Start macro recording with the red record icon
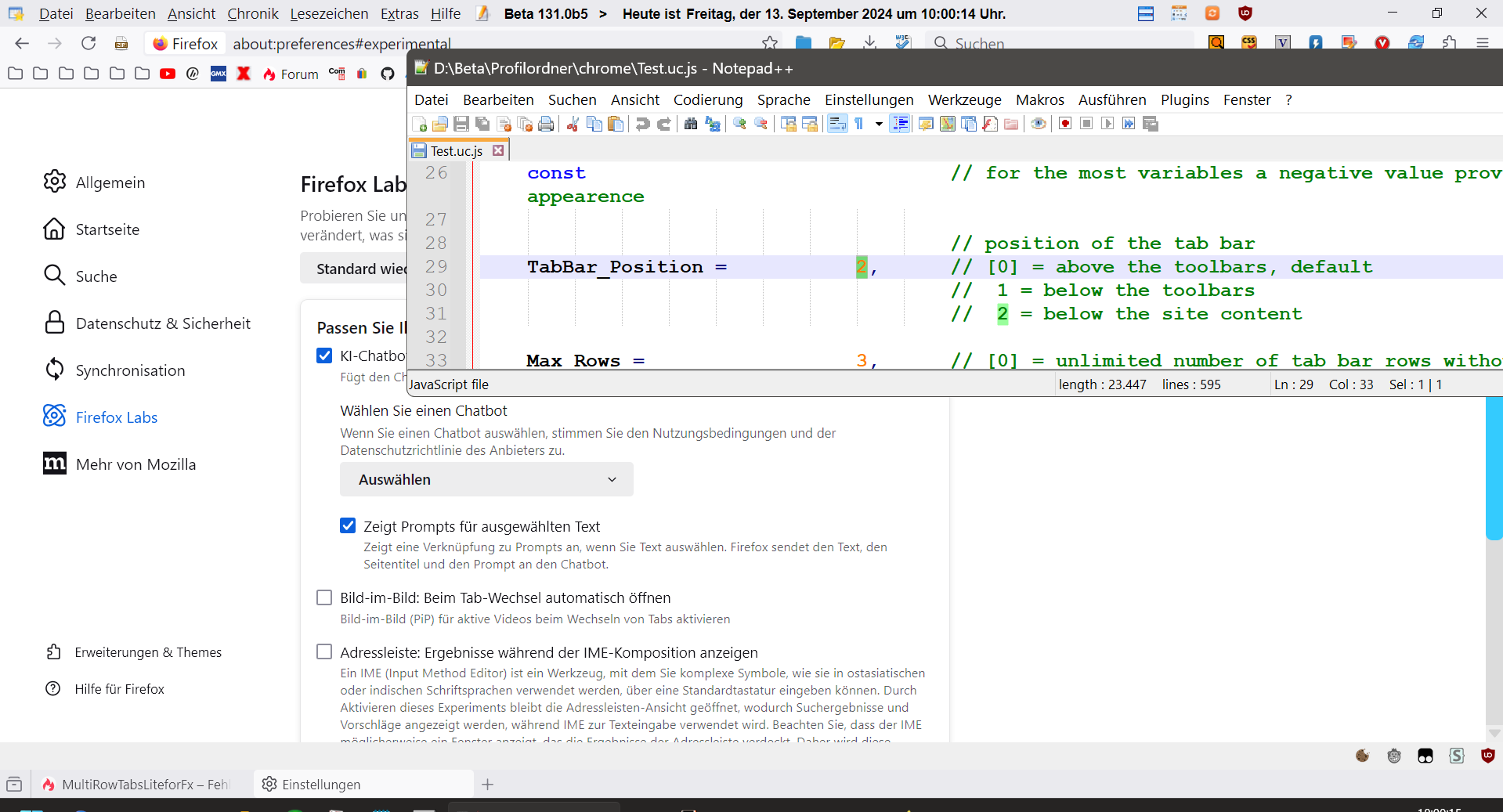 click(x=1065, y=124)
